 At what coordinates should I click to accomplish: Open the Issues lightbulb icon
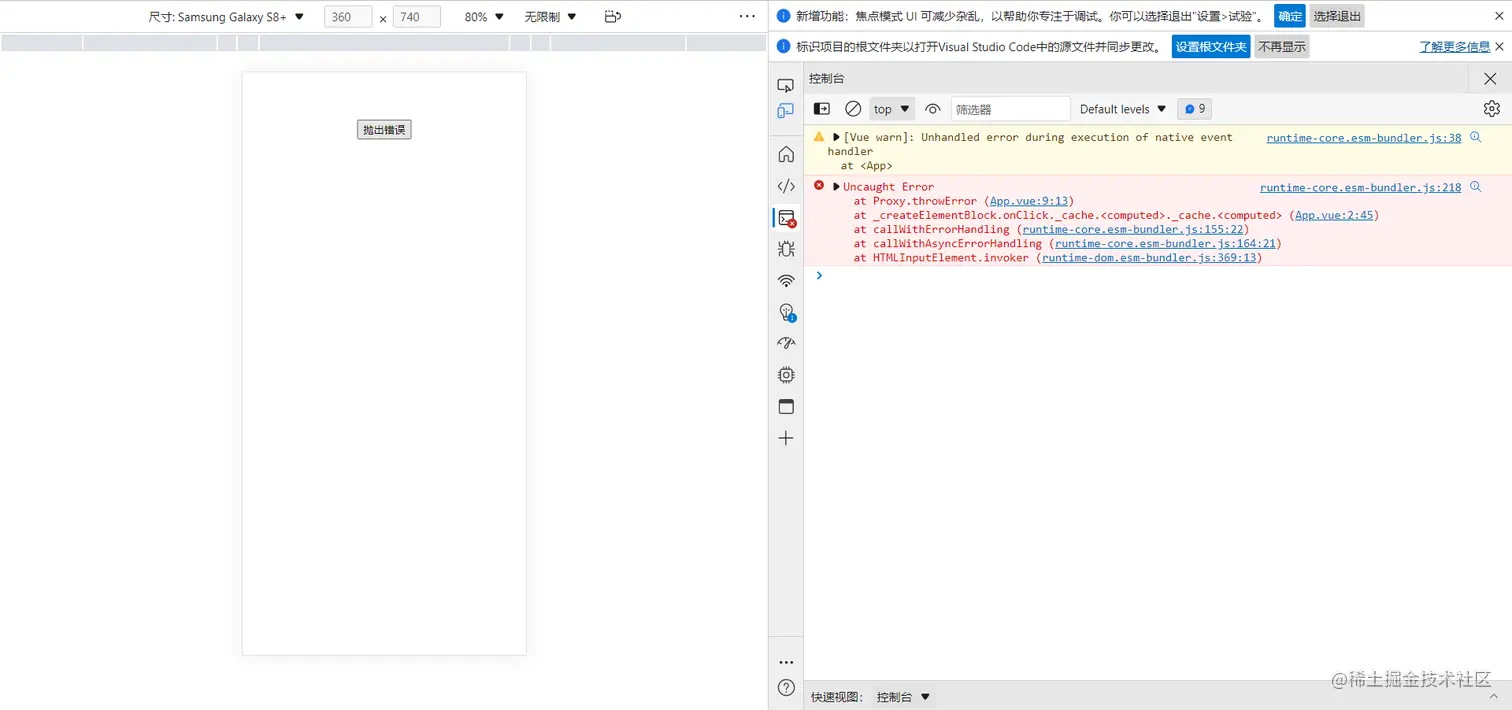[786, 312]
